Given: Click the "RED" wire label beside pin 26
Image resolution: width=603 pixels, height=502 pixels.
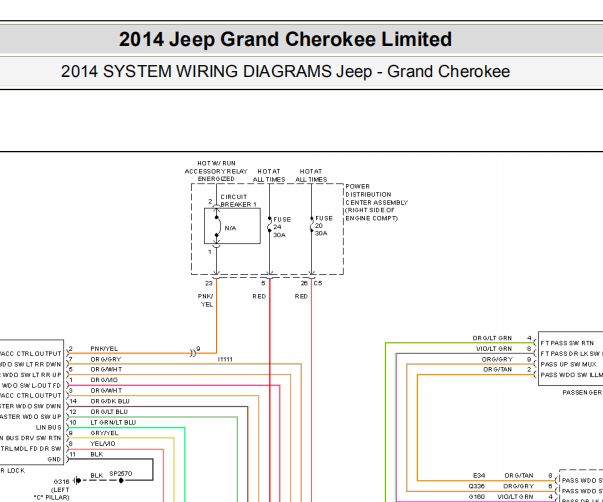Looking at the screenshot, I should [x=302, y=296].
